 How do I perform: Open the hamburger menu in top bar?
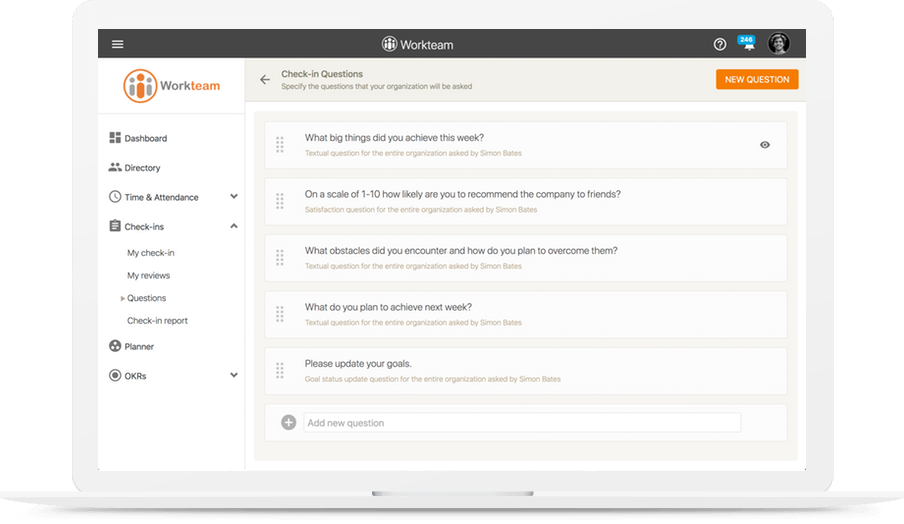(x=118, y=44)
